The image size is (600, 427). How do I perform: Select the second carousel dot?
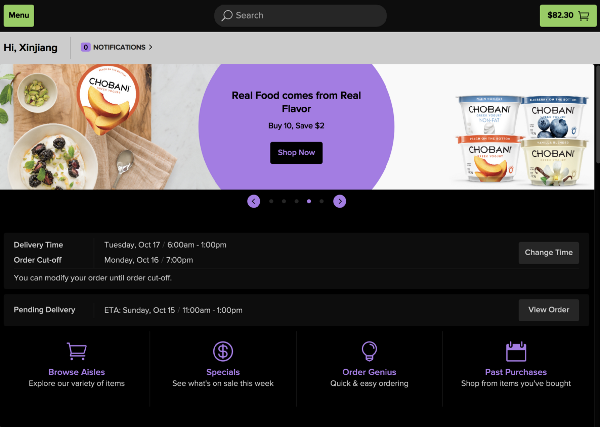point(284,201)
